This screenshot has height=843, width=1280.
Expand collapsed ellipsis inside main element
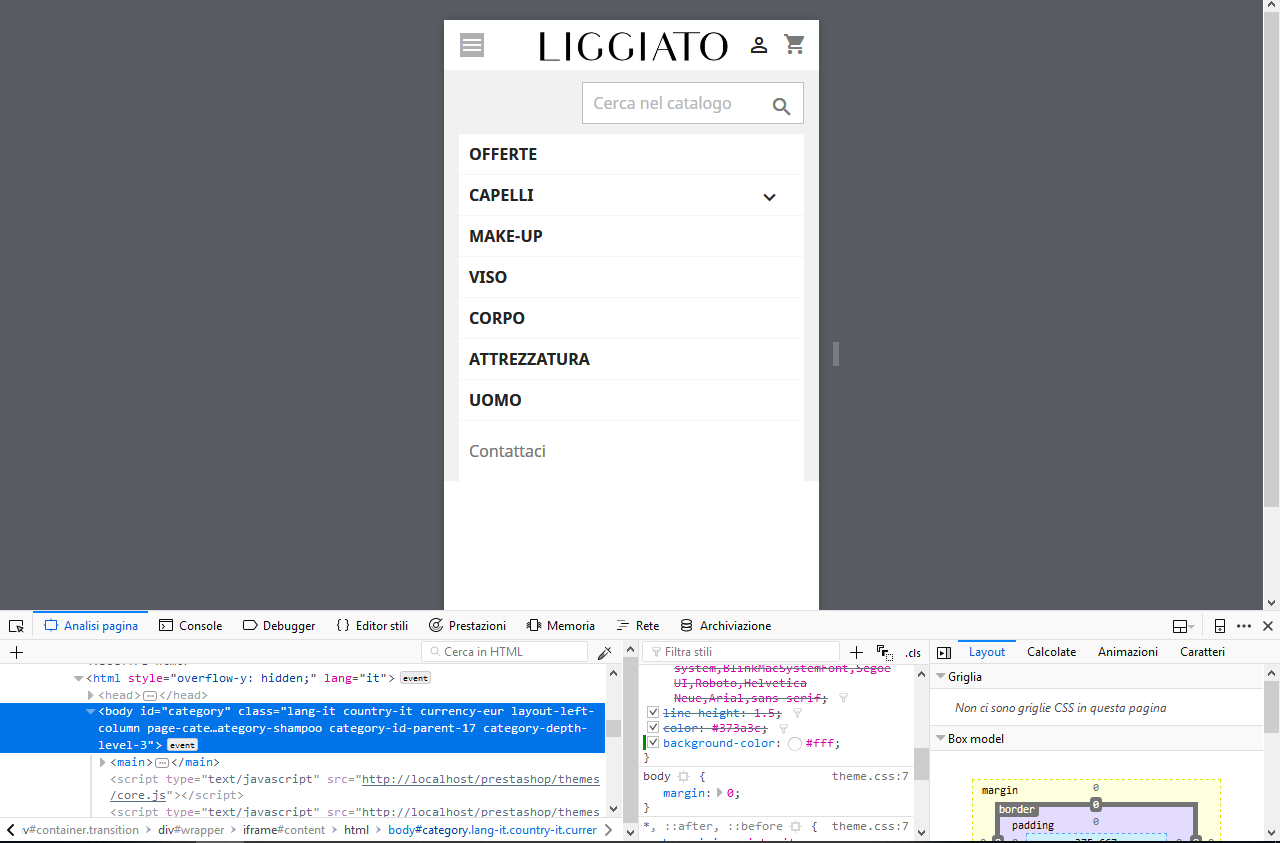click(x=162, y=762)
